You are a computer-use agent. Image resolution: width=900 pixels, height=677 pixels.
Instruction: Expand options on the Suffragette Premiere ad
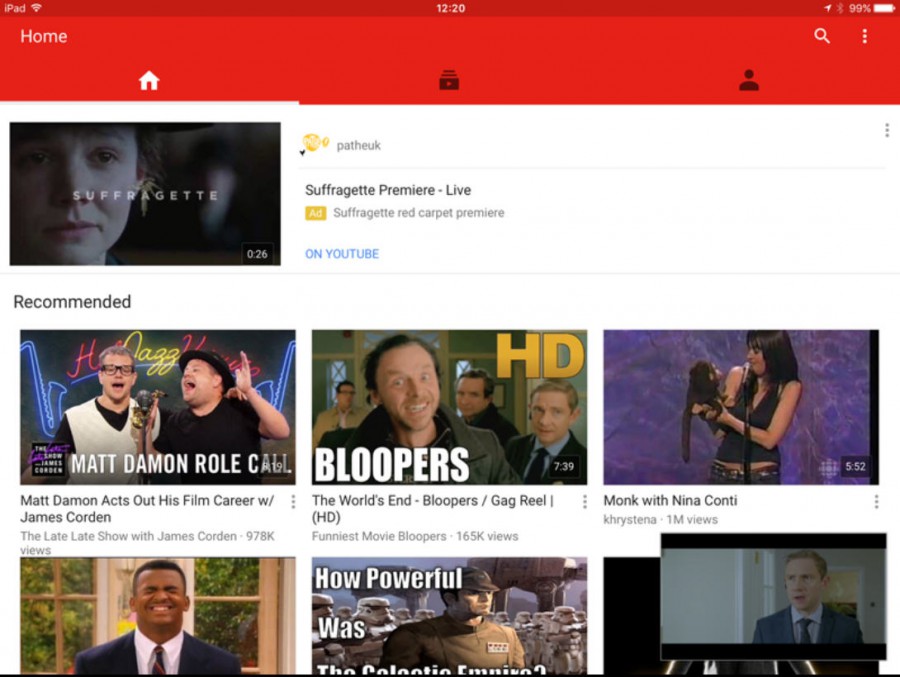(x=886, y=128)
